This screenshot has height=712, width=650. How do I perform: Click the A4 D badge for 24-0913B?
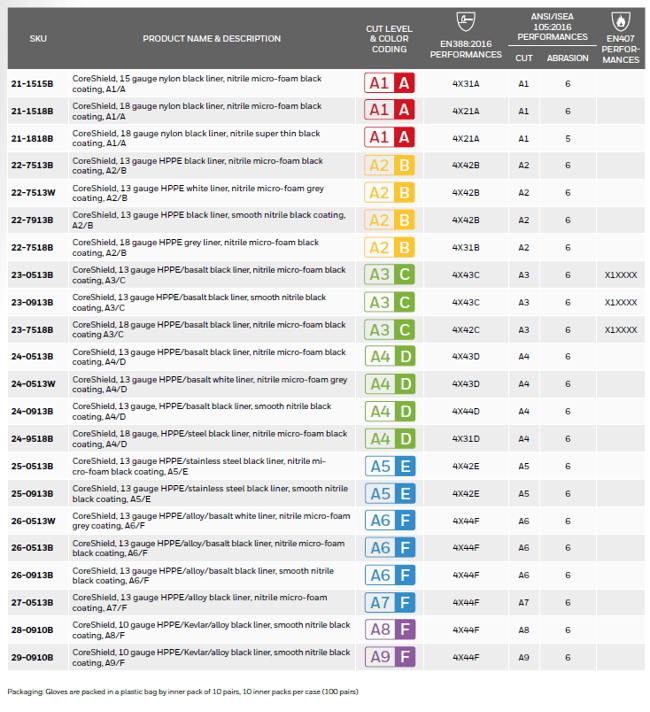pos(390,411)
